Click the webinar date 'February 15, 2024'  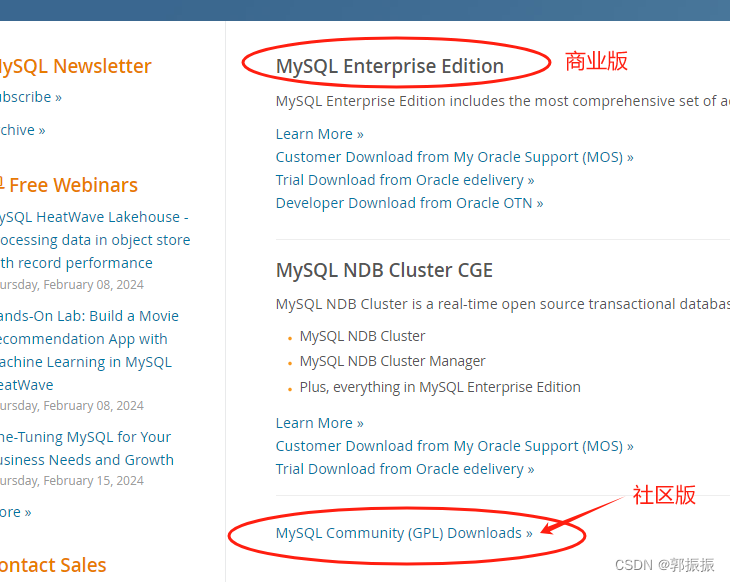tap(94, 481)
